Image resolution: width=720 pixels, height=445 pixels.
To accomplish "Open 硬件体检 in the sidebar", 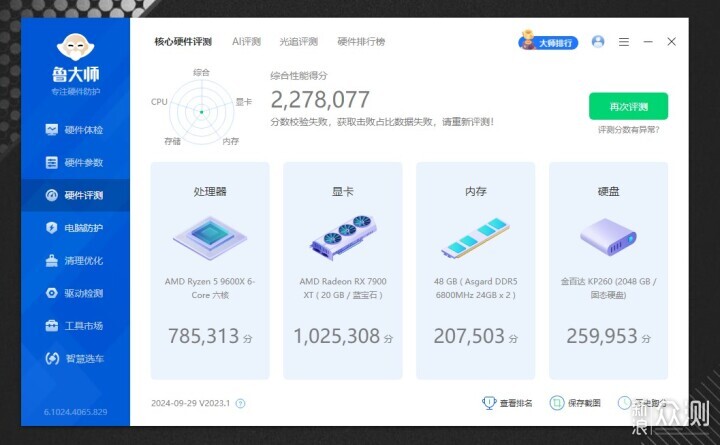I will (x=75, y=130).
